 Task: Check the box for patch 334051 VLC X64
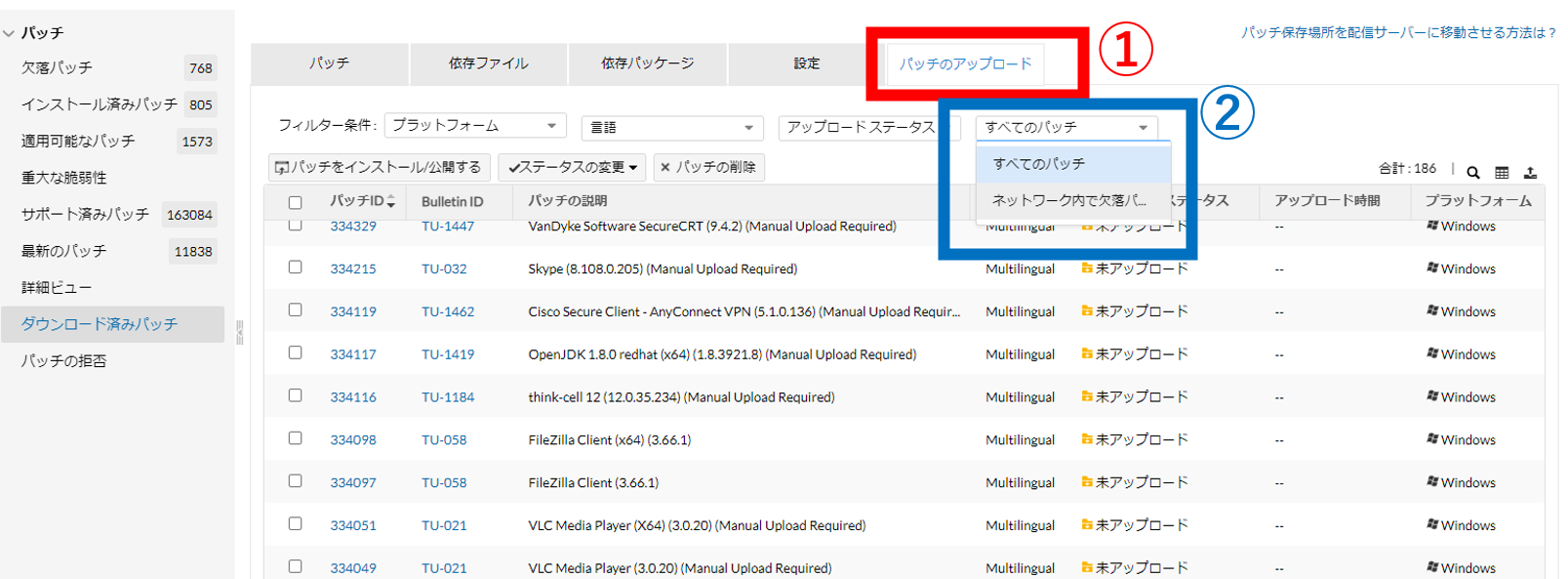tap(296, 524)
